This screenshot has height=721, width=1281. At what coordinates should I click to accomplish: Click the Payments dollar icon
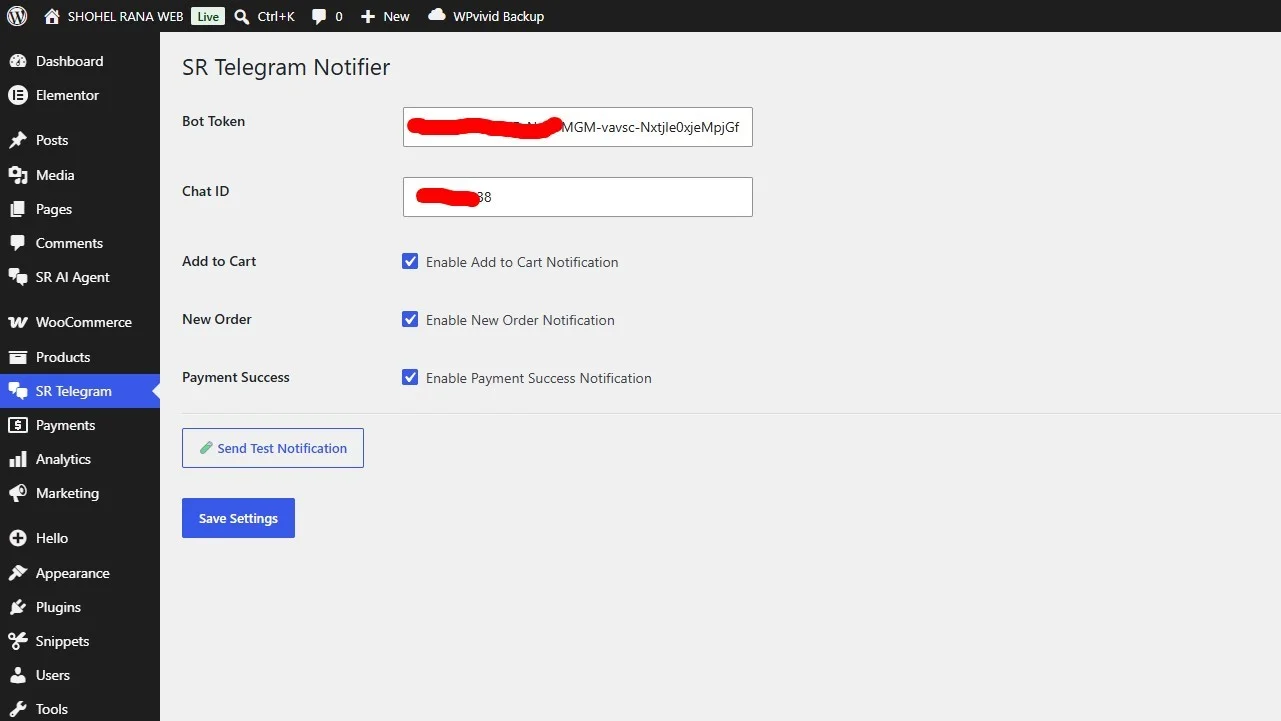pyautogui.click(x=17, y=425)
